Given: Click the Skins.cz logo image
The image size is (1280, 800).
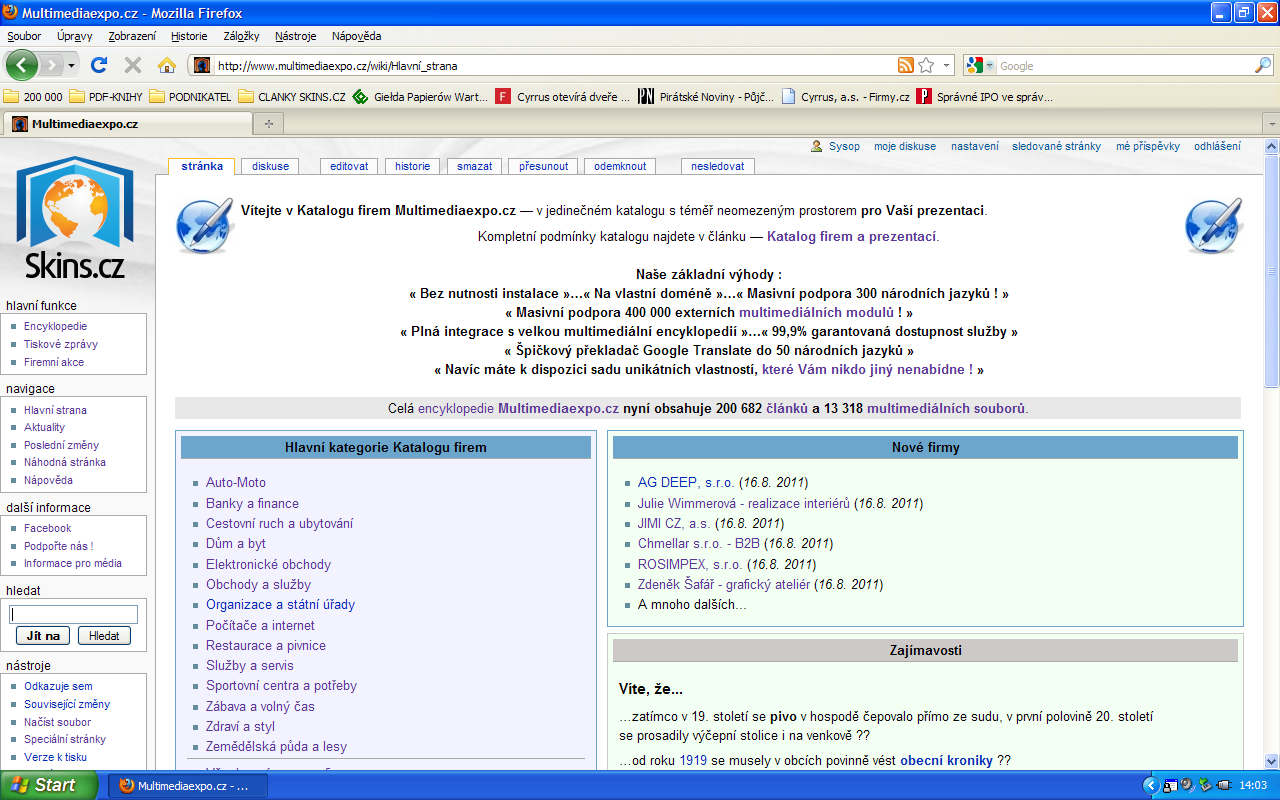Looking at the screenshot, I should 75,220.
